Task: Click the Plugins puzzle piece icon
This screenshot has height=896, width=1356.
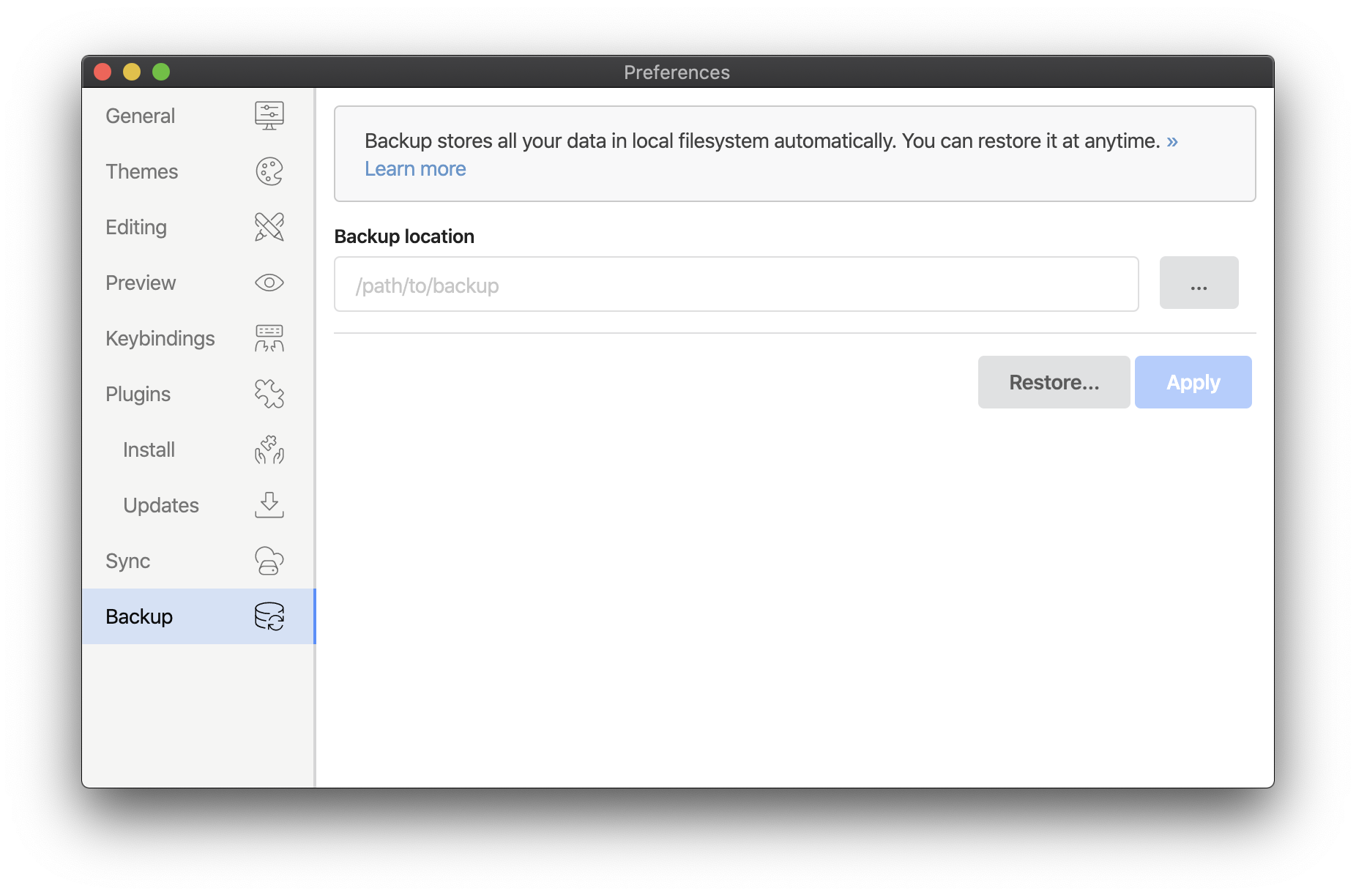Action: tap(269, 394)
